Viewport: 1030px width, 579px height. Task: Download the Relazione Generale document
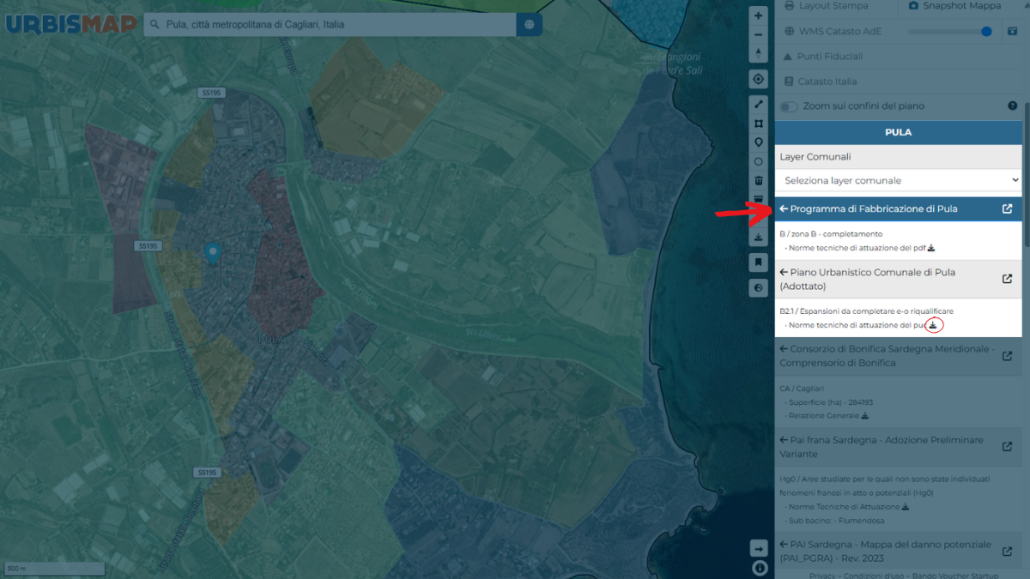(x=865, y=415)
